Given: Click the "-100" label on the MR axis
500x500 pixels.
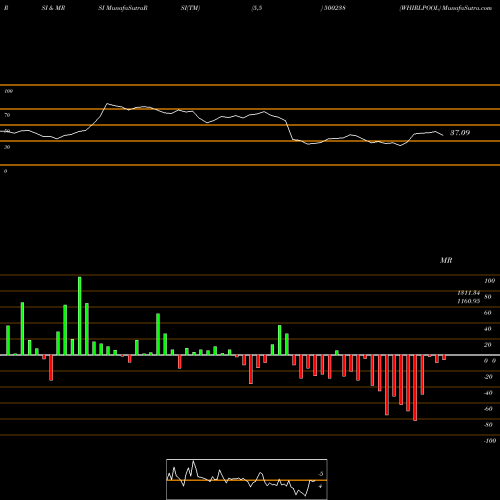Looking at the screenshot, I should pos(490,441).
